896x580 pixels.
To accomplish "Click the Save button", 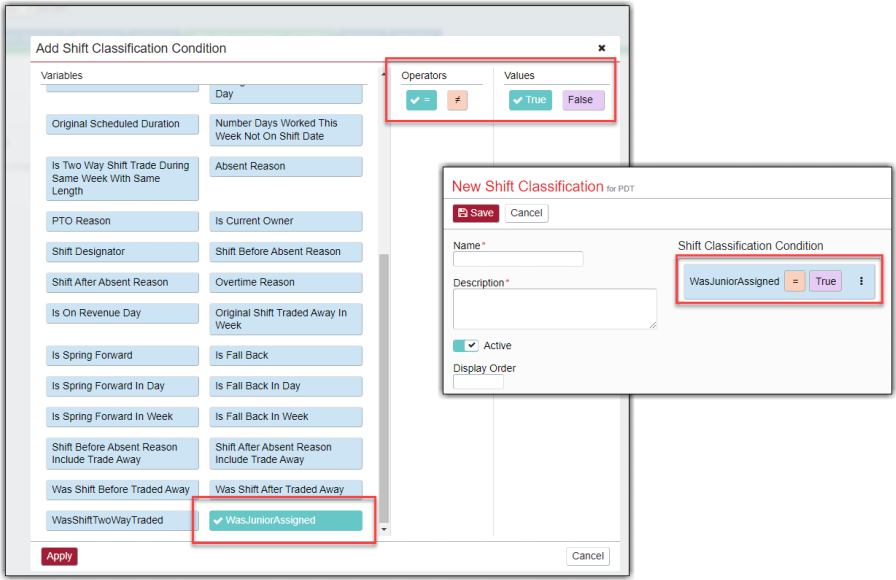I will coord(475,213).
